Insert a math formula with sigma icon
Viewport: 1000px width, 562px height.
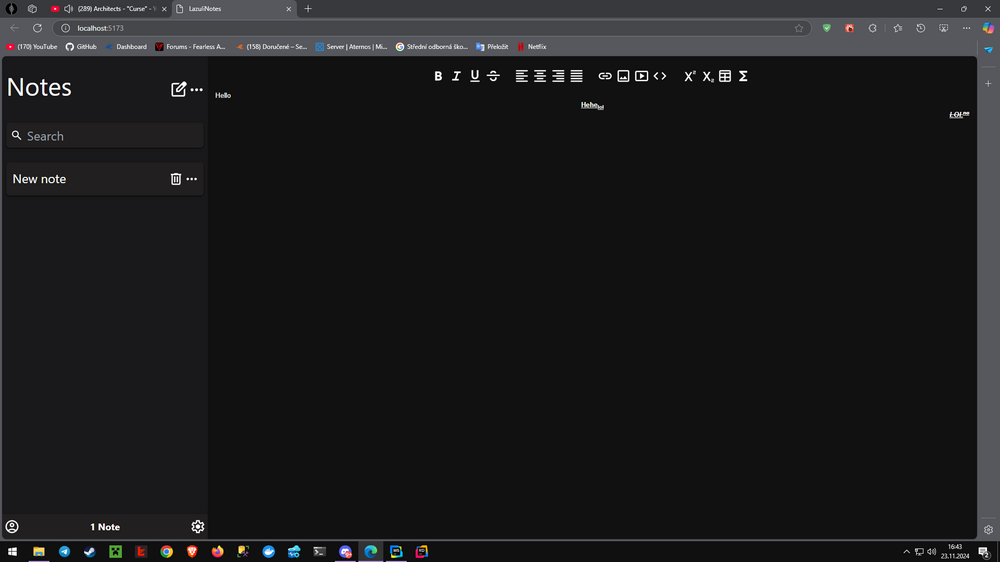click(743, 76)
